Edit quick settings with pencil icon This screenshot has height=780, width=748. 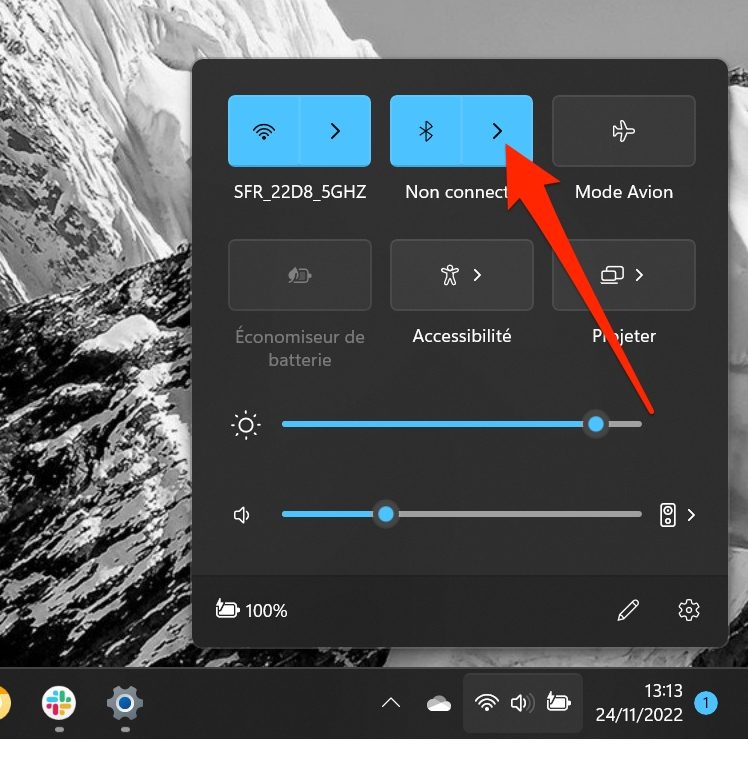628,610
